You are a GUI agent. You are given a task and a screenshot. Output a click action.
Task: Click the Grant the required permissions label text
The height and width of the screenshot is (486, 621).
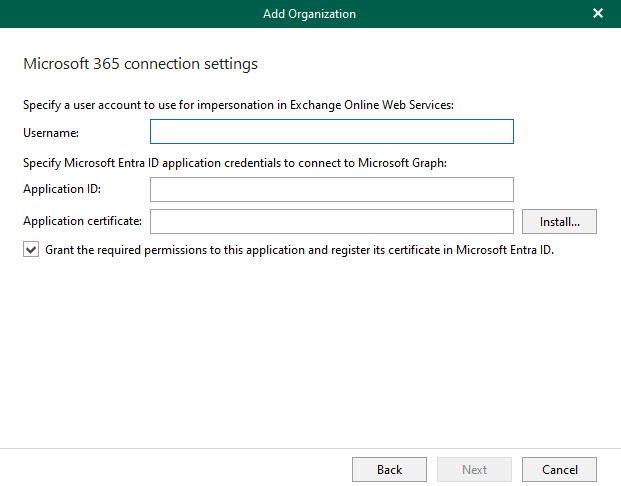tap(299, 250)
